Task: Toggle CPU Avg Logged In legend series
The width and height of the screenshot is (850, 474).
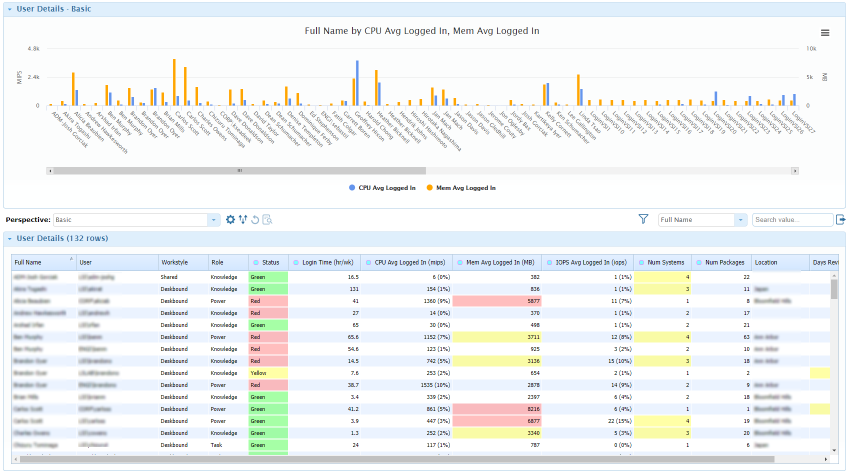Action: coord(383,188)
